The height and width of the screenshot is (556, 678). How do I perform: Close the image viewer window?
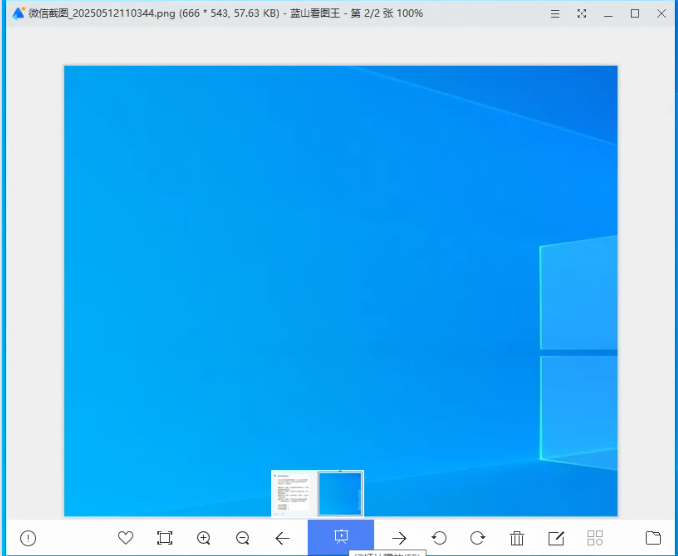[x=662, y=14]
